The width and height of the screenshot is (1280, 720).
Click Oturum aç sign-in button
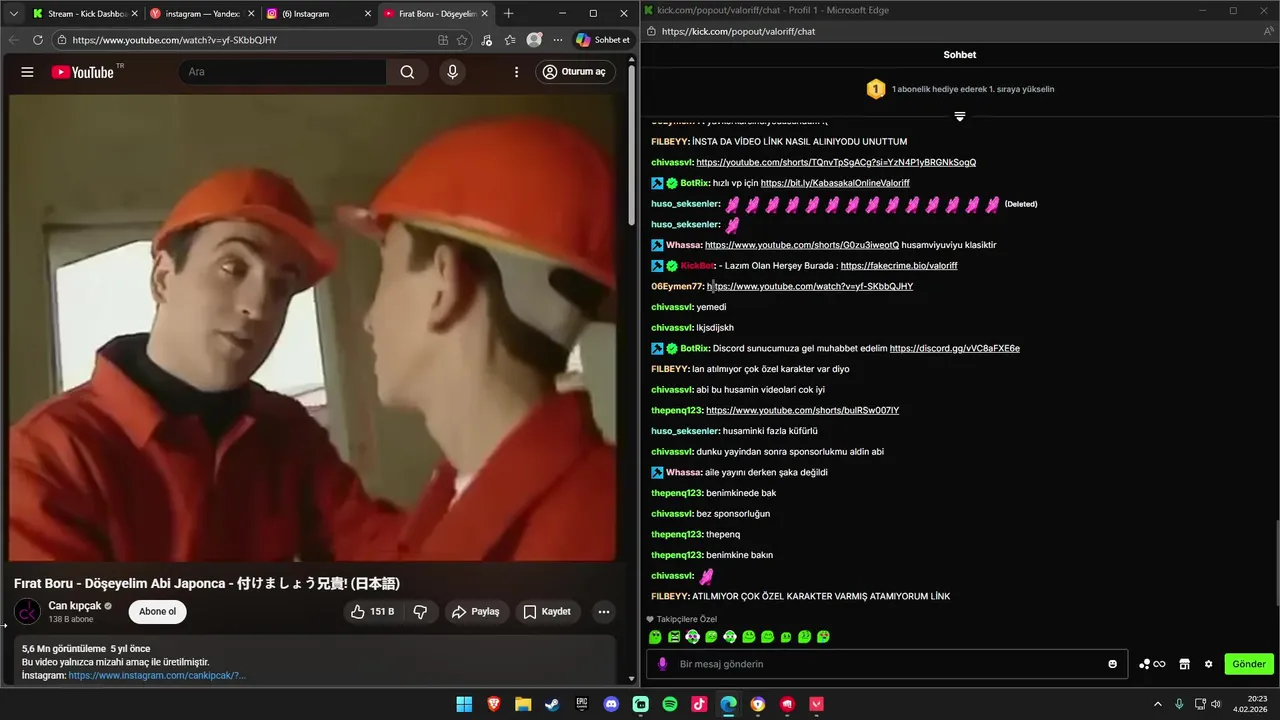coord(574,72)
